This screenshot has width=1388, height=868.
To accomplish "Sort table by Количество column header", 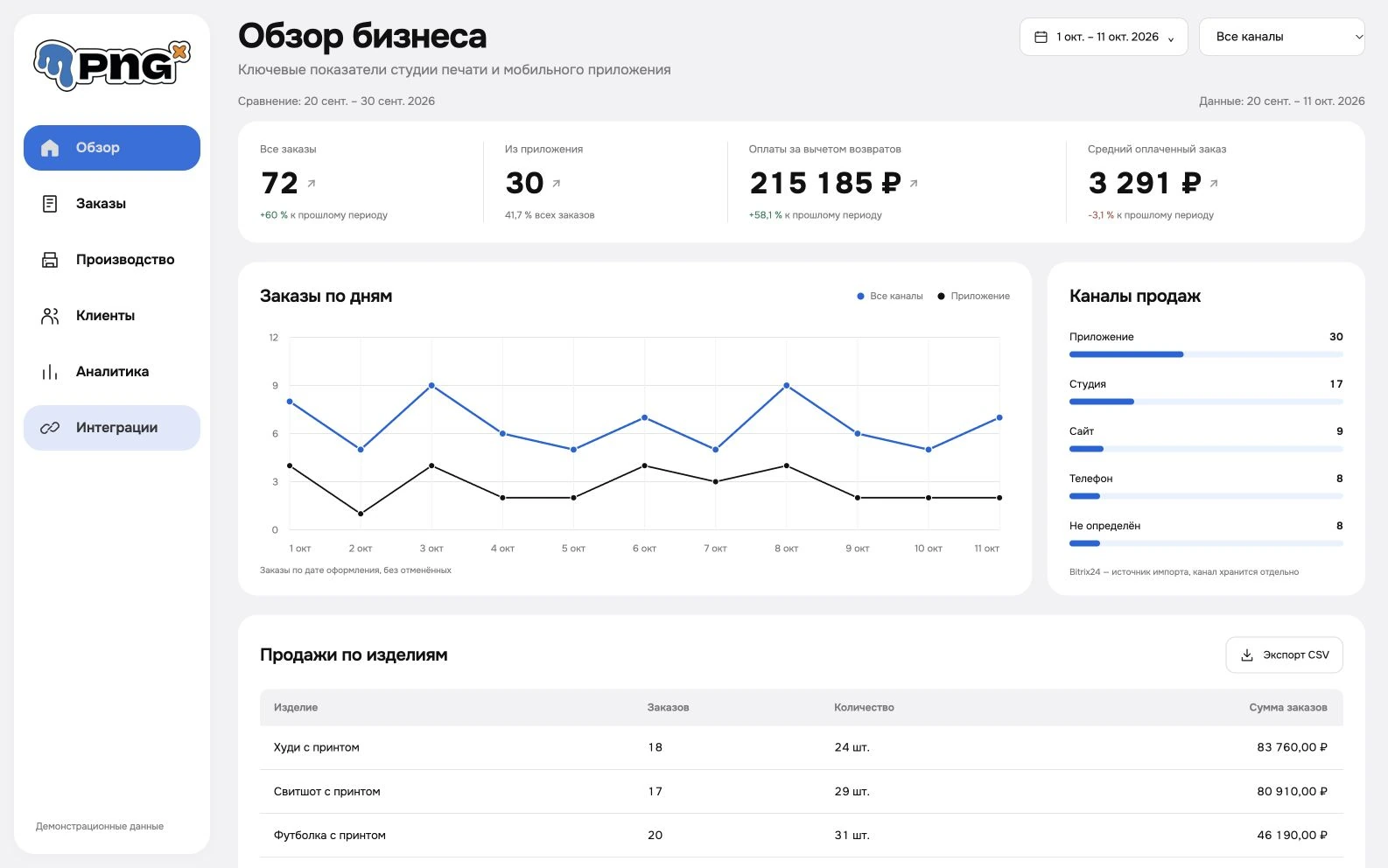I will point(864,707).
